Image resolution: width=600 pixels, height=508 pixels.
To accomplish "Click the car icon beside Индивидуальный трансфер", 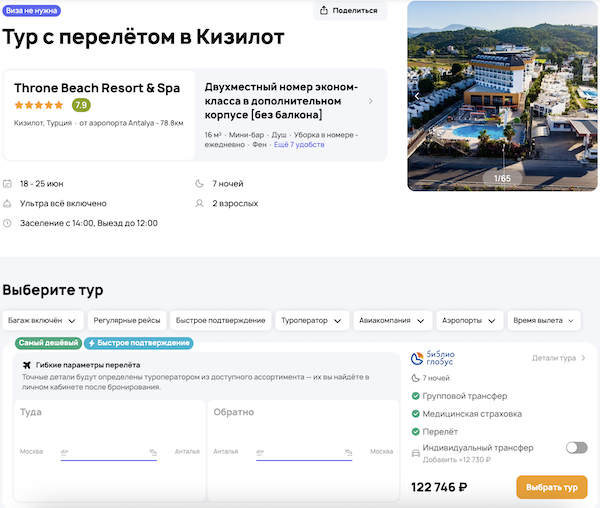I will click(x=416, y=453).
